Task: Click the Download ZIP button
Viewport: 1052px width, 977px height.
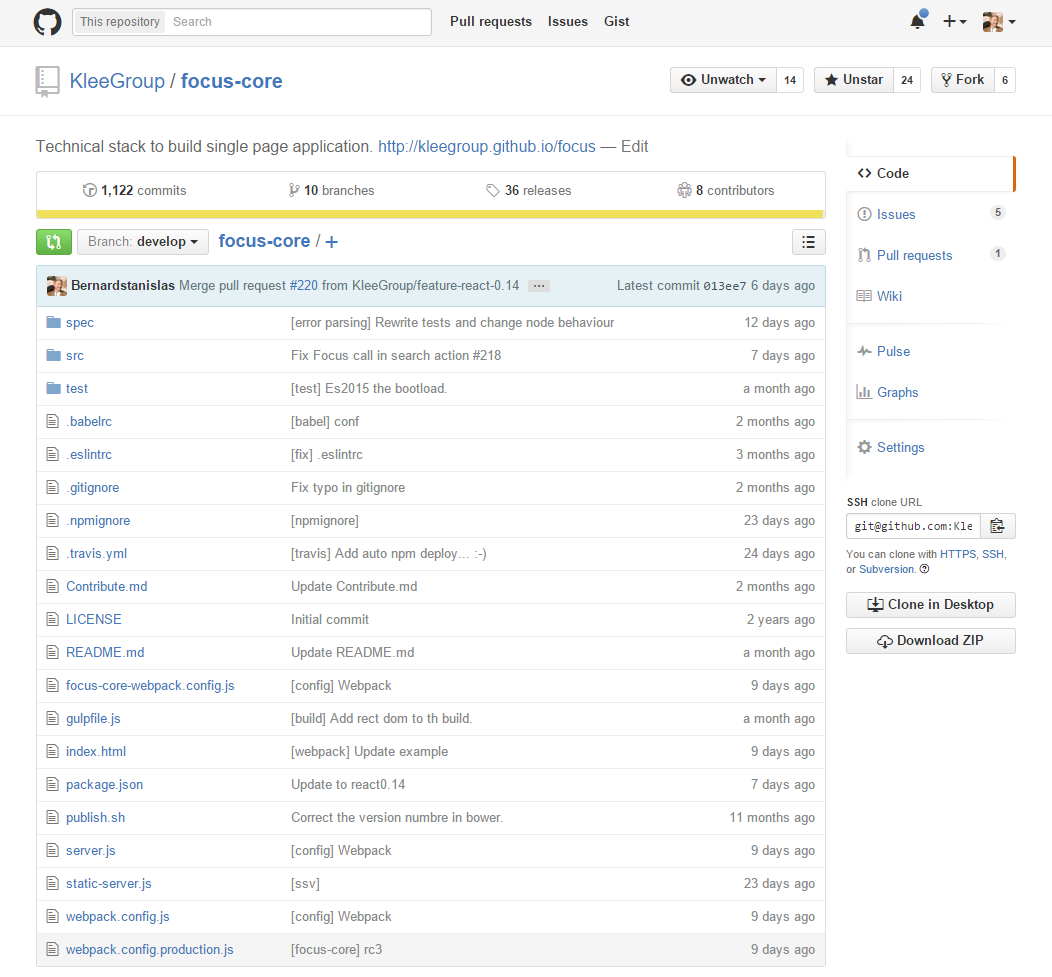Action: pos(930,641)
